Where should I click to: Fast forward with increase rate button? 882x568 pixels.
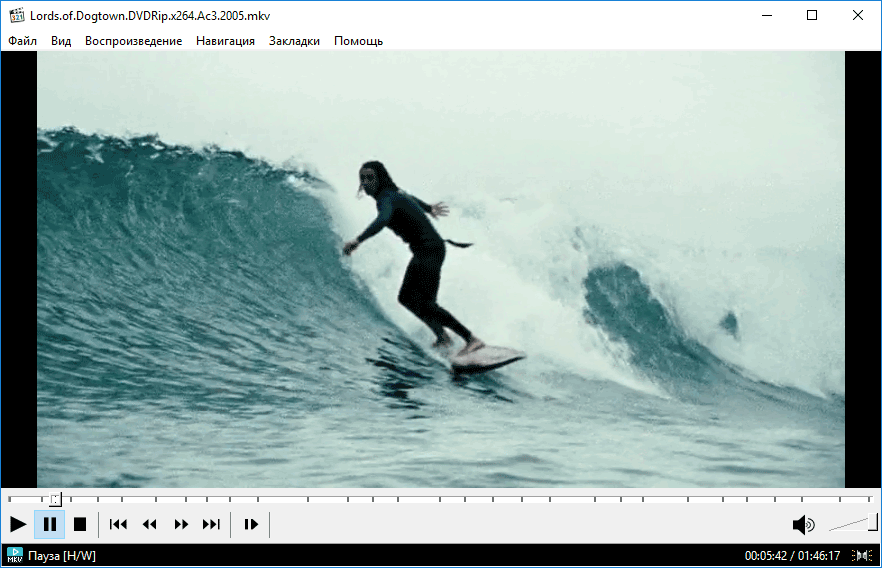(x=181, y=525)
